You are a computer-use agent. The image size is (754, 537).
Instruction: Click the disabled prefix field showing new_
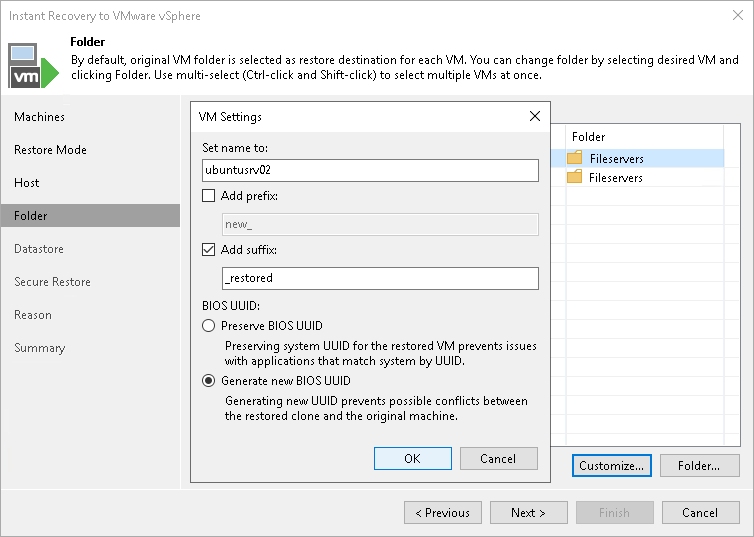[x=380, y=225]
